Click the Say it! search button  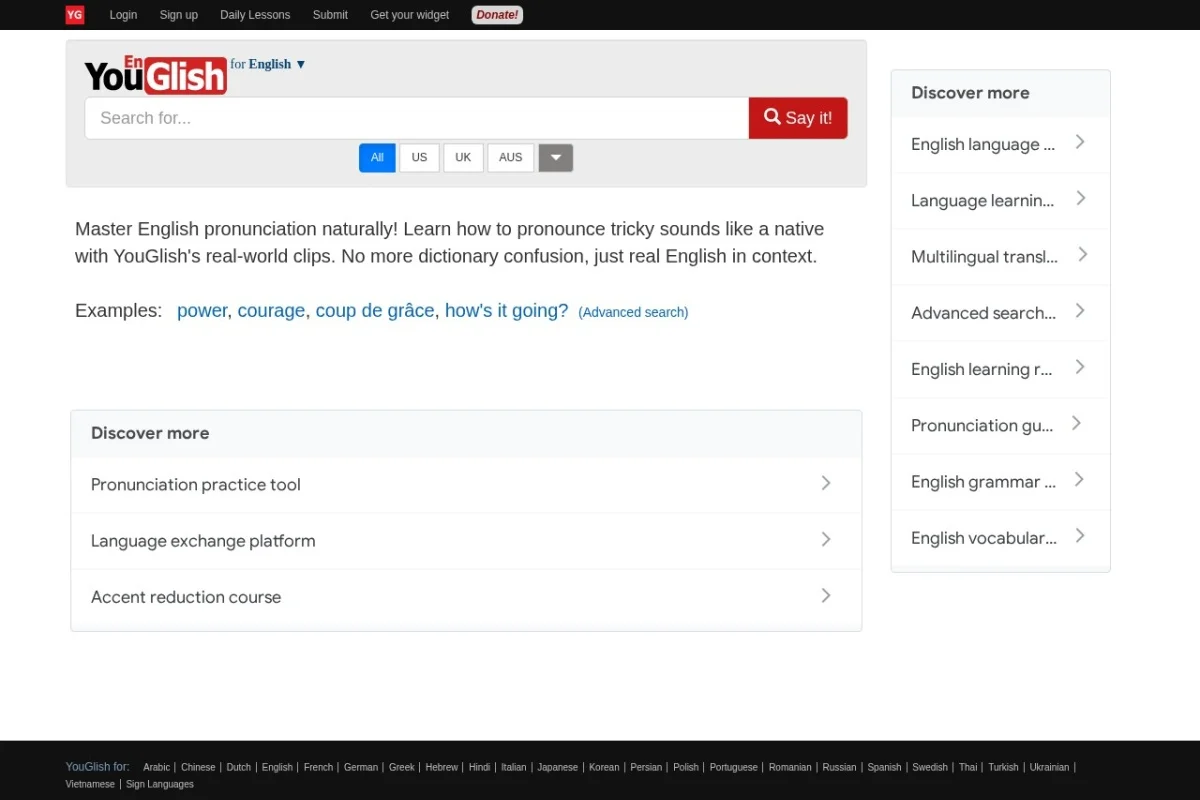(x=798, y=118)
